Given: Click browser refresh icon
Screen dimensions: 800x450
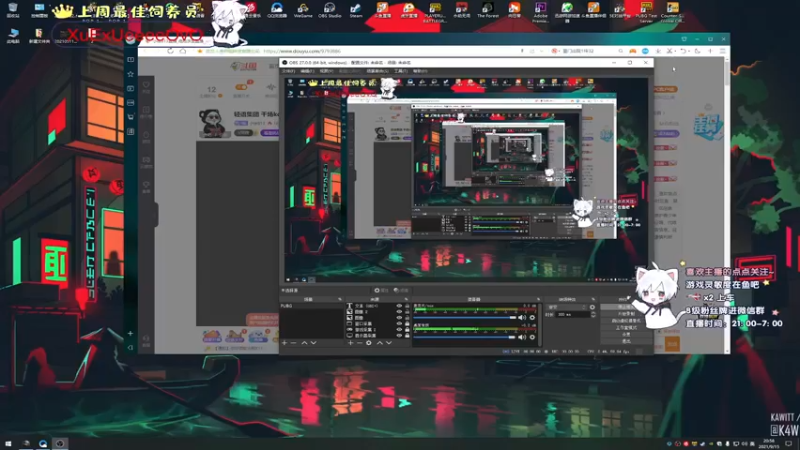Looking at the screenshot, I should click(170, 51).
